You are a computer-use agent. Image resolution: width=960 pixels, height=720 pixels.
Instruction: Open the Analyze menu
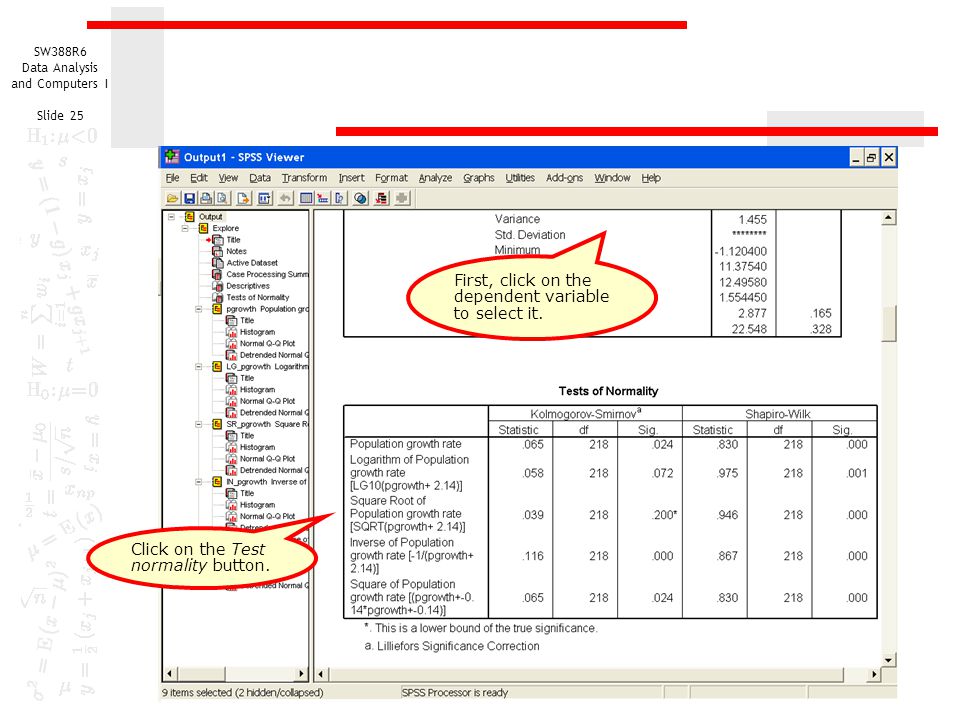[x=435, y=178]
